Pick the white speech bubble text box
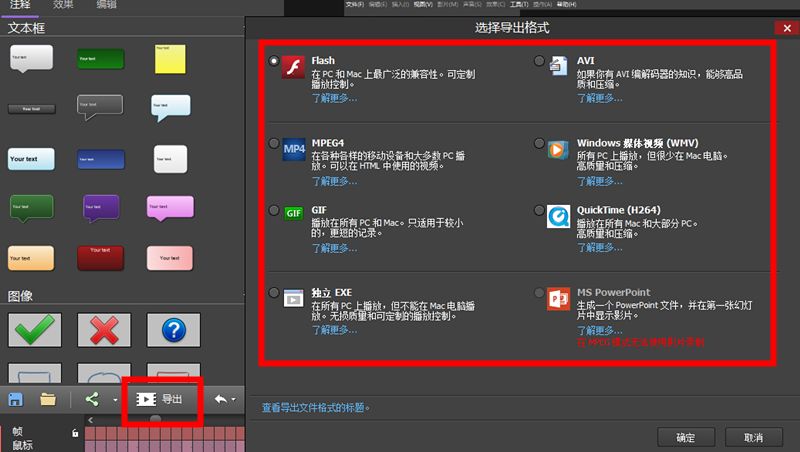 (31, 58)
